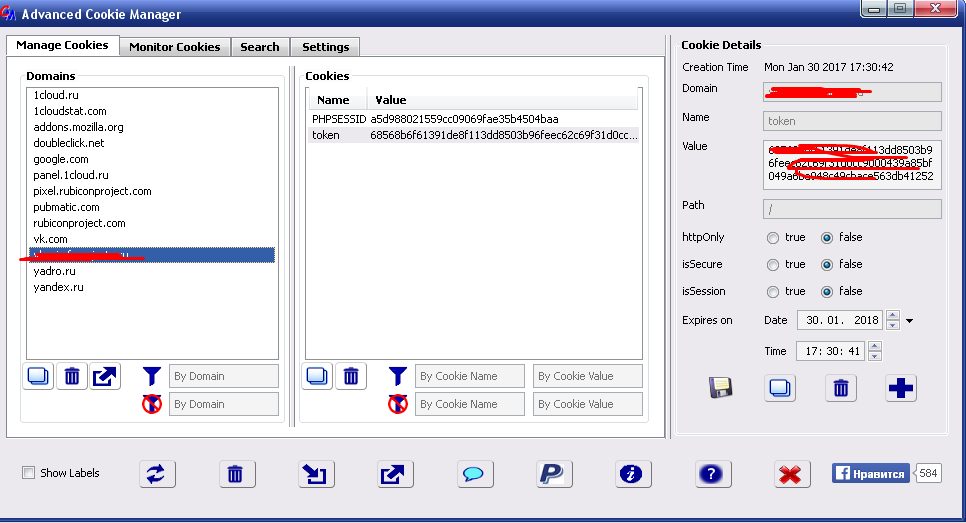Select 1cloudstat.com domain
The width and height of the screenshot is (966, 523).
tap(152, 111)
